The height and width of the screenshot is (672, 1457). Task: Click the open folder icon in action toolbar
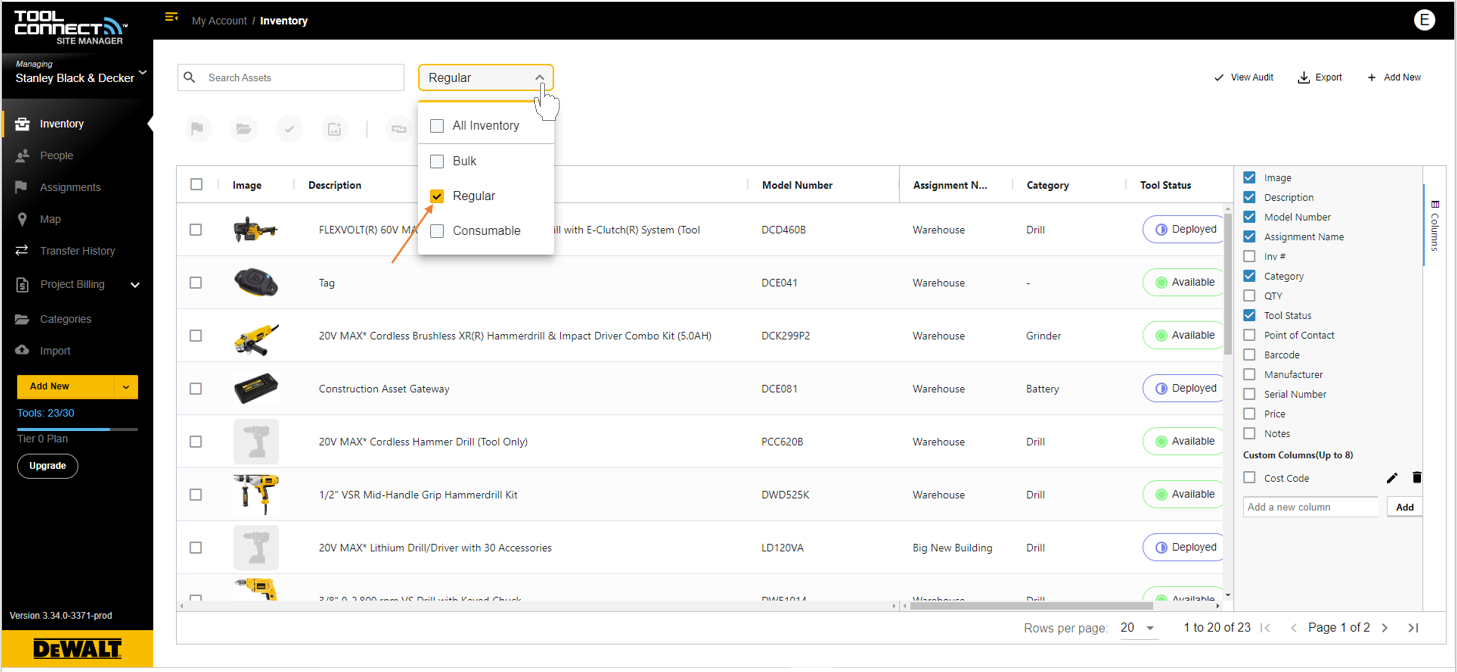[244, 129]
